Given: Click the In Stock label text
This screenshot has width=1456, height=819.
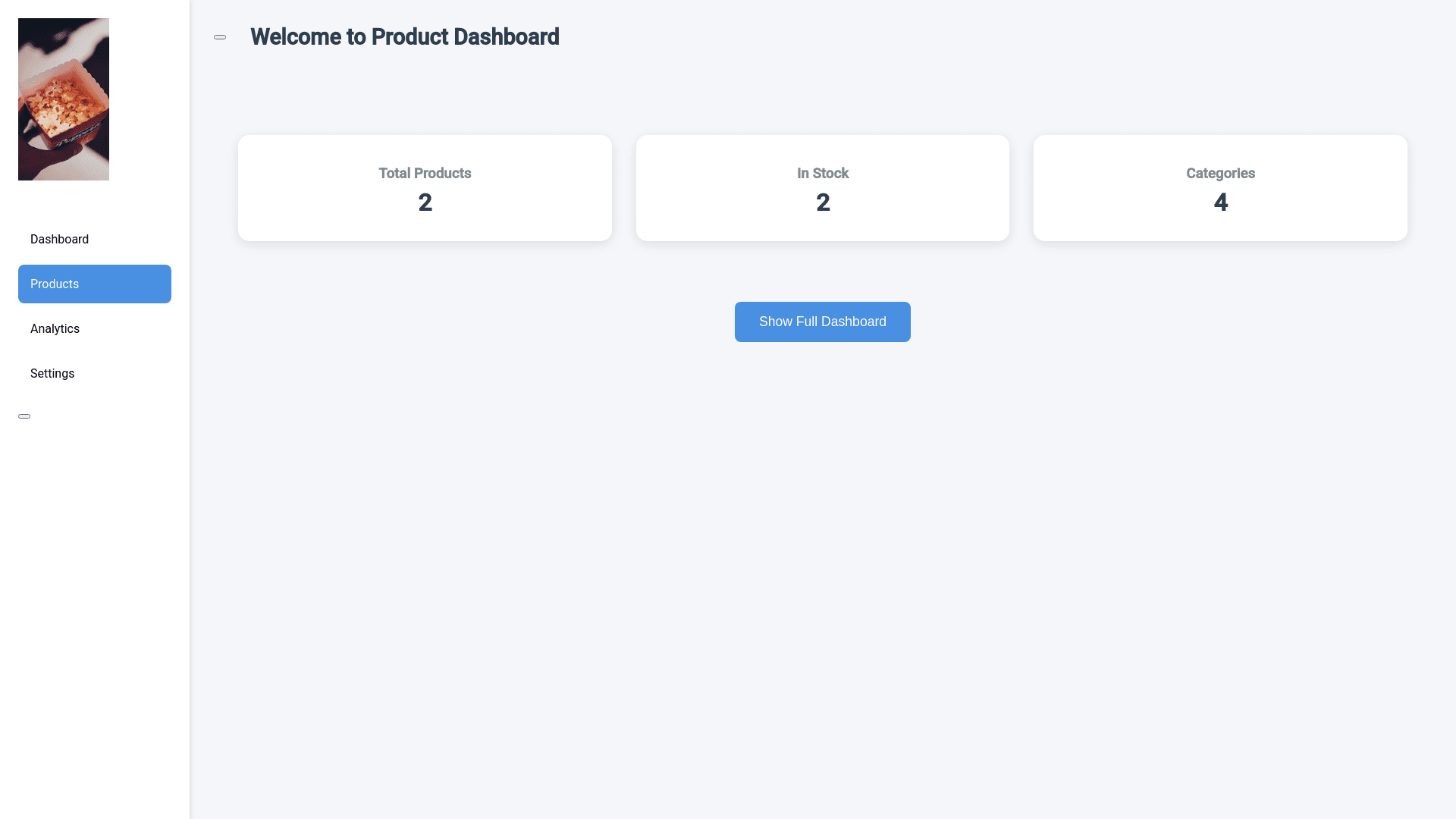Looking at the screenshot, I should (822, 174).
